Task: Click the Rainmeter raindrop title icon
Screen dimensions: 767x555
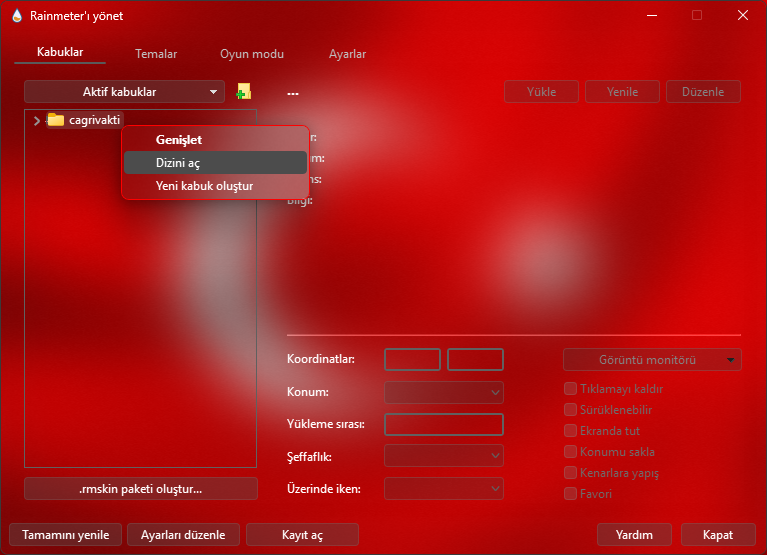Action: 16,16
